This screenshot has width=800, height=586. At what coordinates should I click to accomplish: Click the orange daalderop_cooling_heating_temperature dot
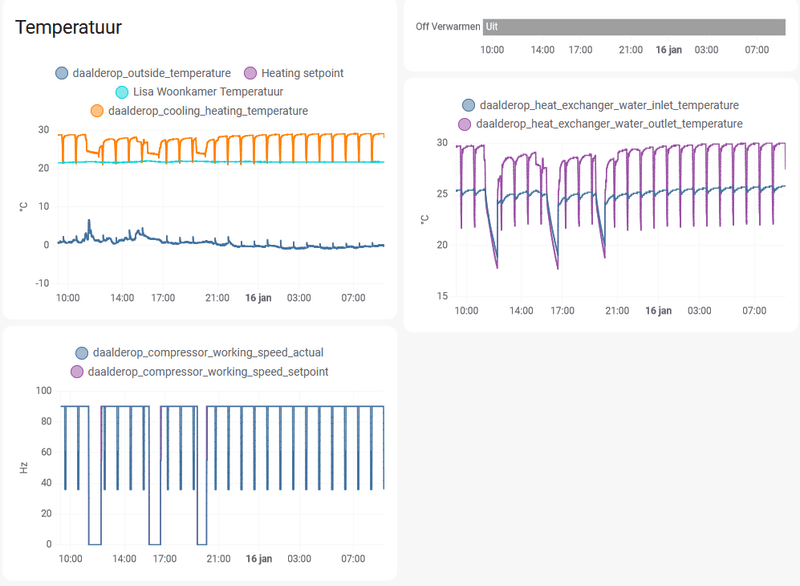point(98,110)
